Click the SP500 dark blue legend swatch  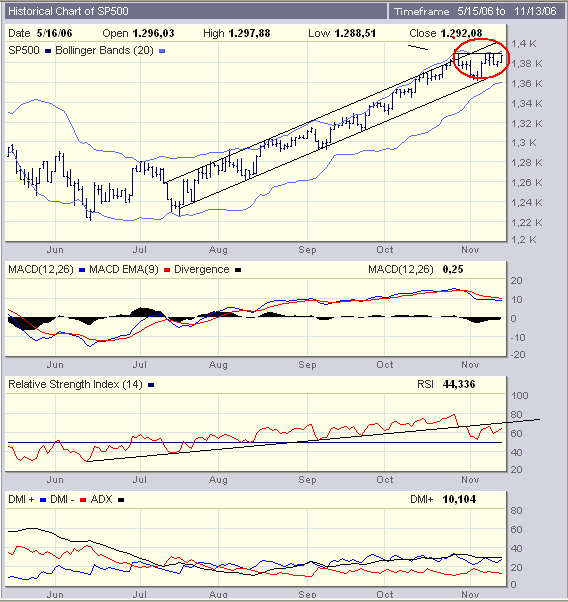point(48,51)
